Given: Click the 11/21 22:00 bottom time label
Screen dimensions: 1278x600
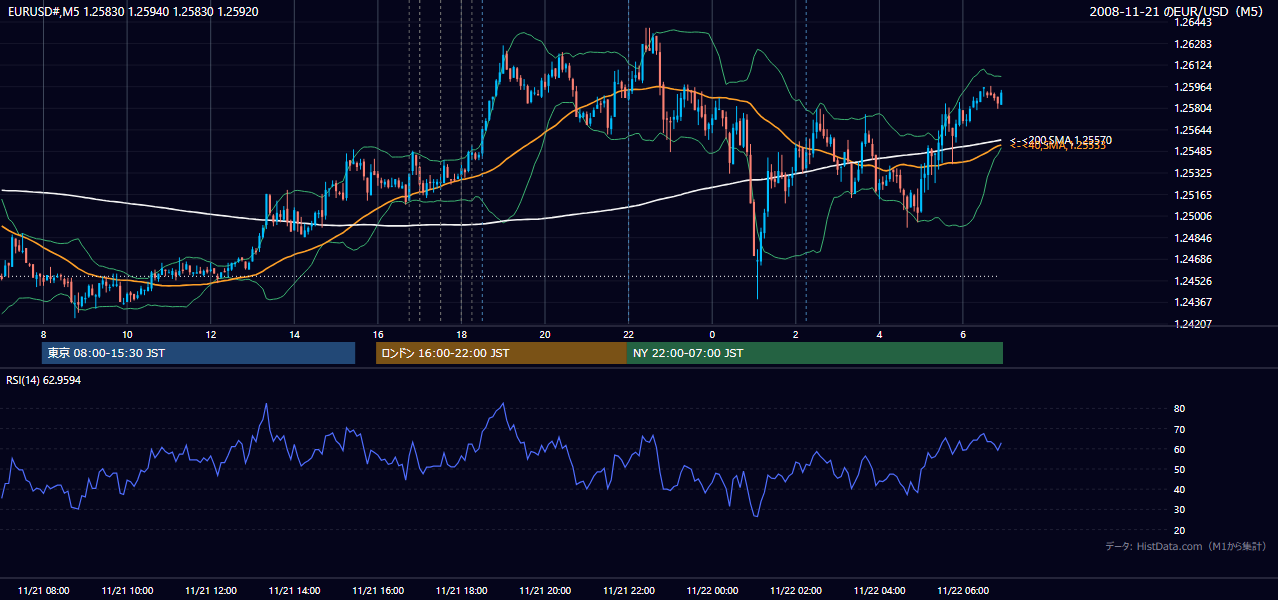Looking at the screenshot, I should click(x=629, y=591).
